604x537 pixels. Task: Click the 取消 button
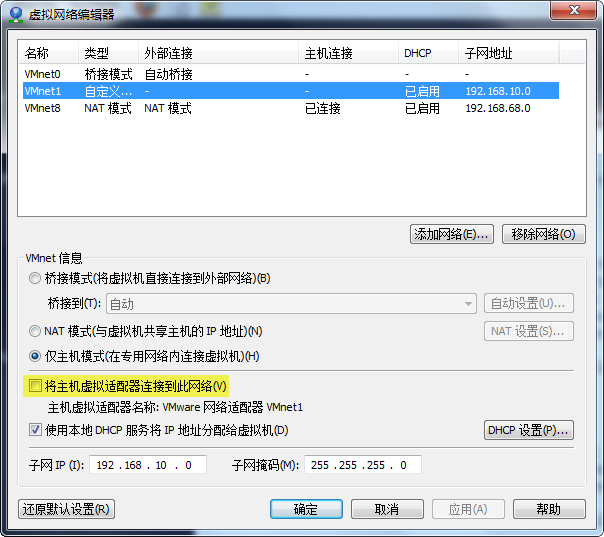pos(387,509)
